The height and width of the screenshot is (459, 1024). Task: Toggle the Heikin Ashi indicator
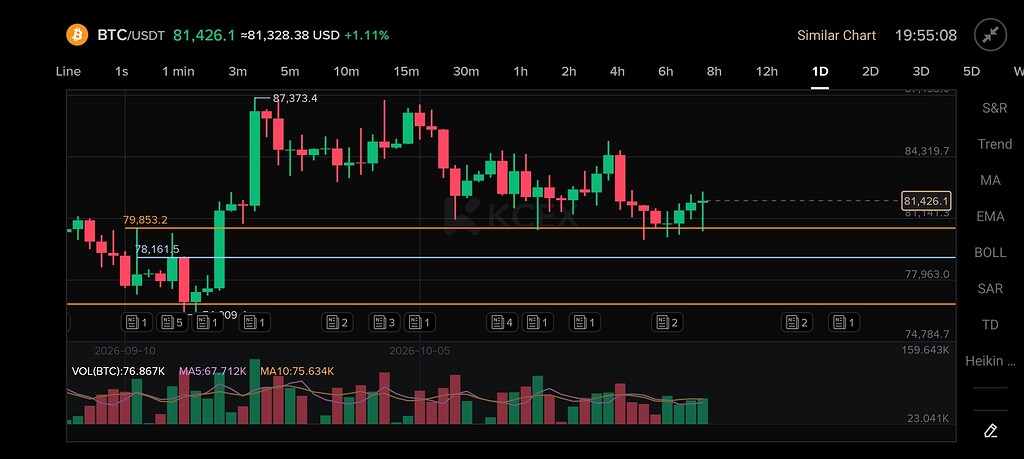991,360
